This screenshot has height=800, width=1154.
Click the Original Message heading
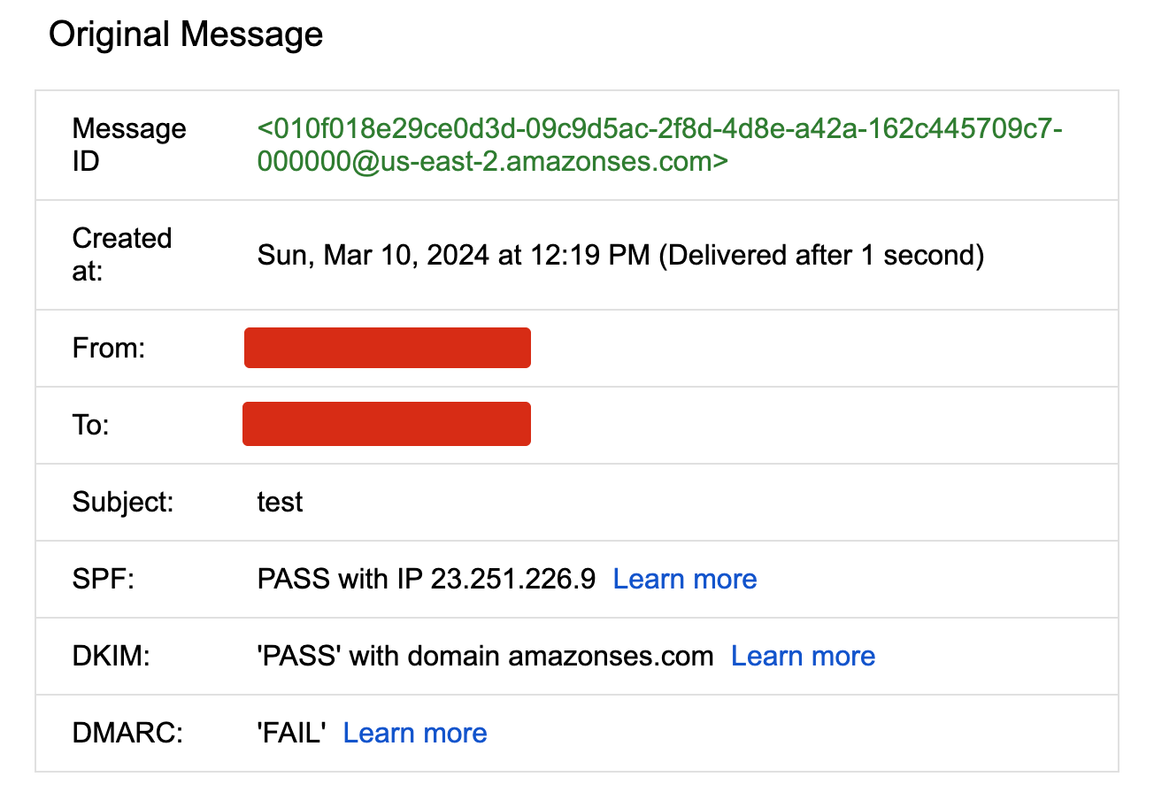point(185,35)
